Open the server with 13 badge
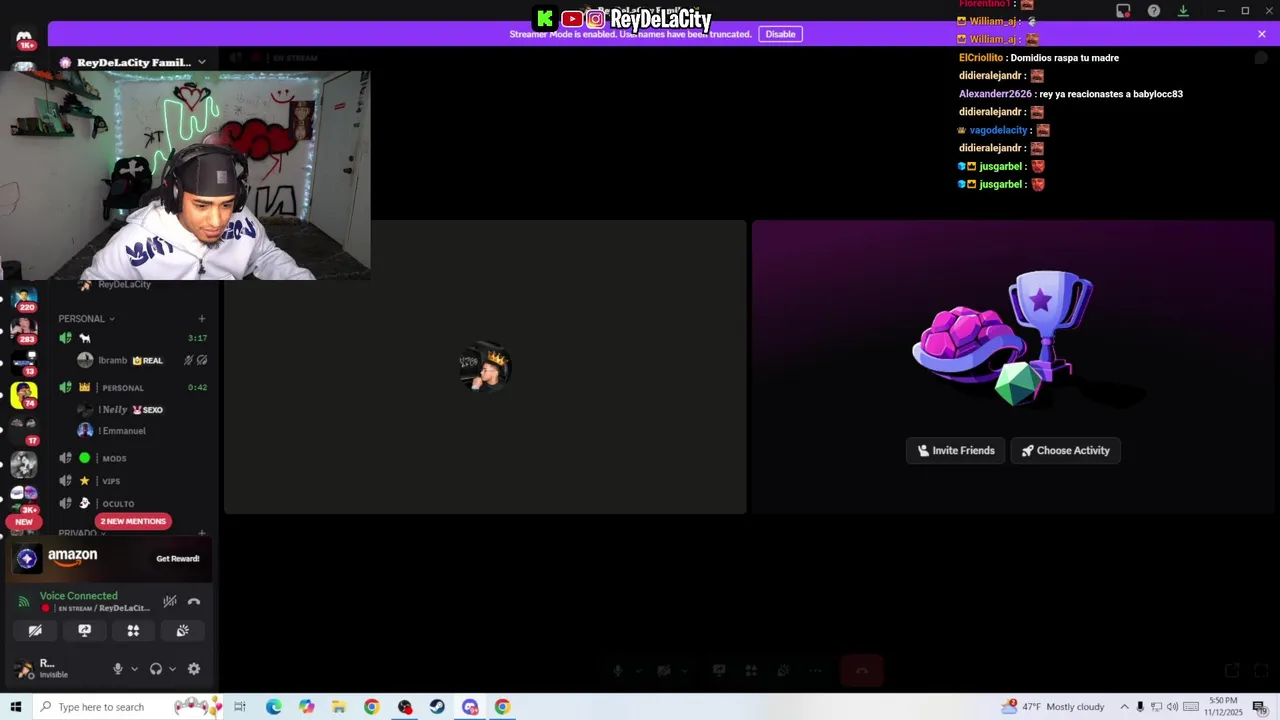The height and width of the screenshot is (720, 1280). click(x=24, y=362)
